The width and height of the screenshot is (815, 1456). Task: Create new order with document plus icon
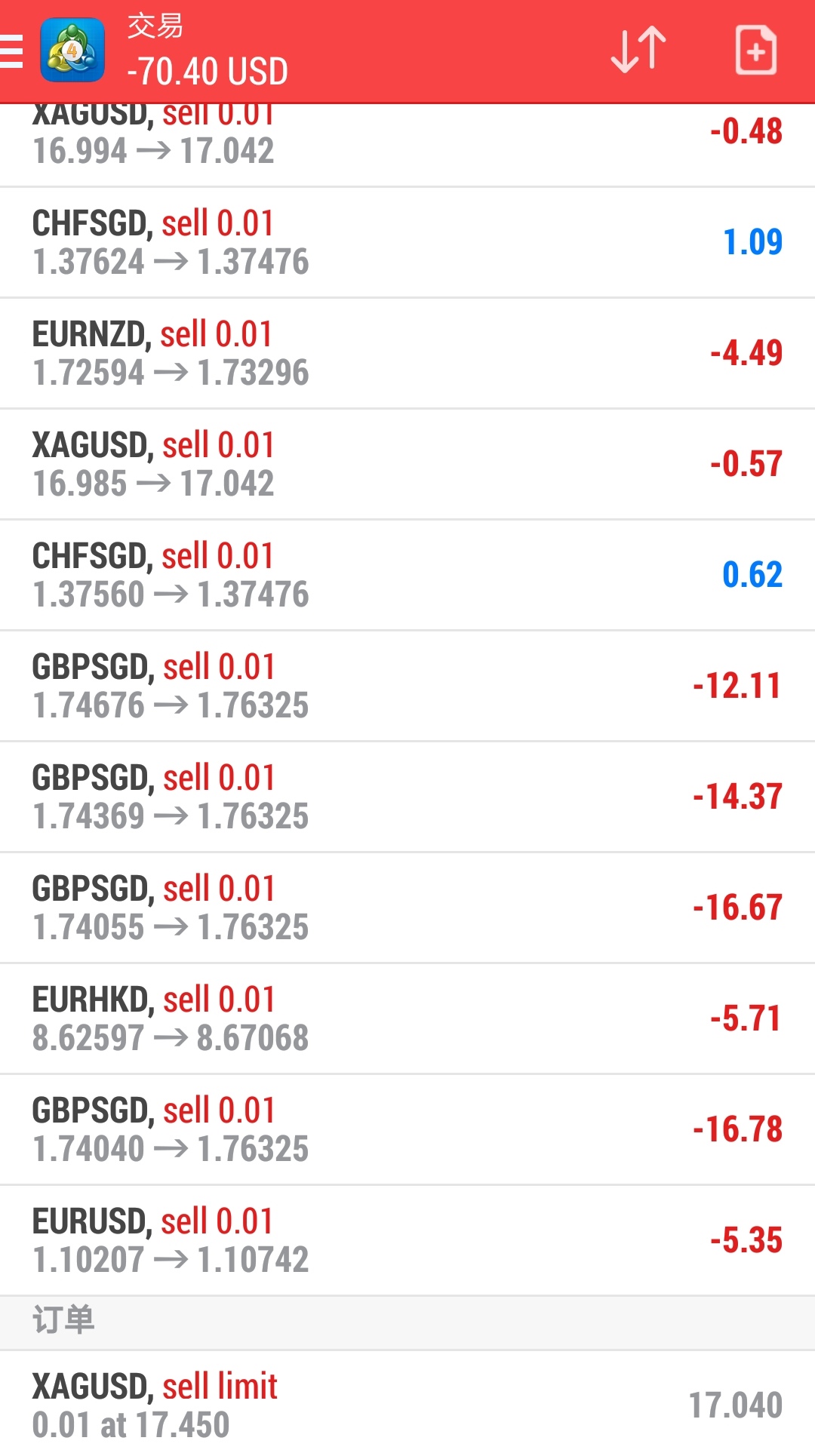pos(756,51)
